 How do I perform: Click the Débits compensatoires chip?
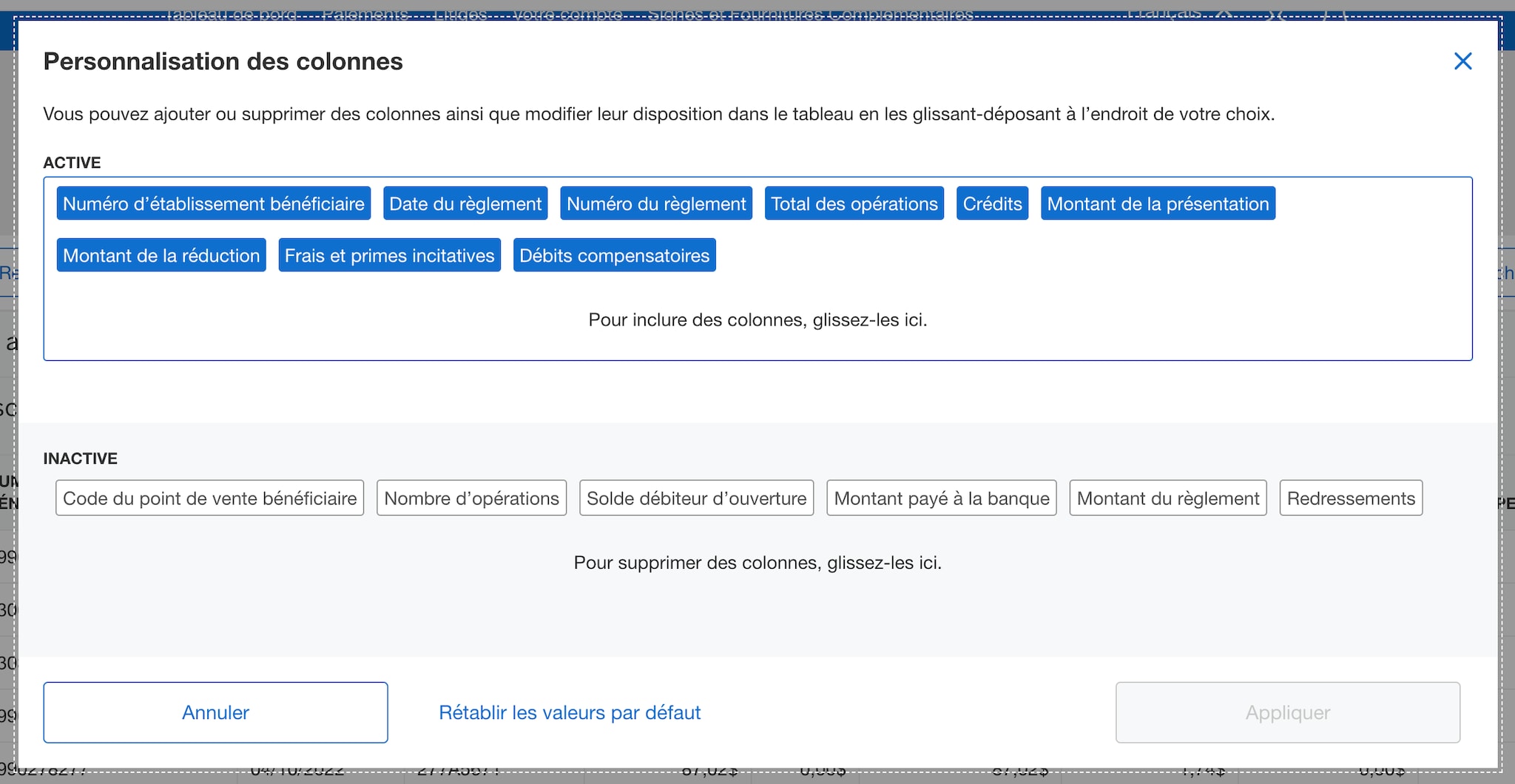[614, 255]
